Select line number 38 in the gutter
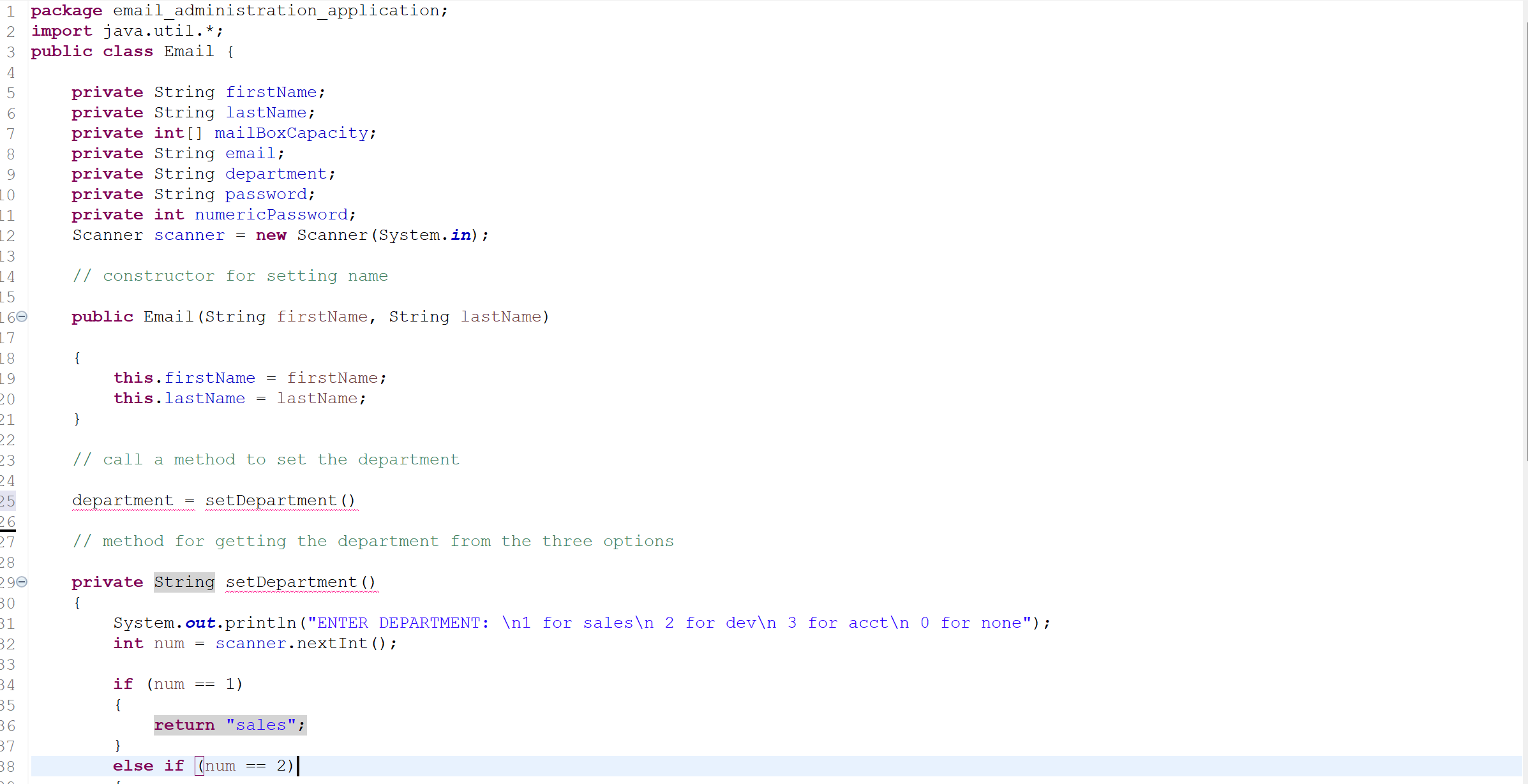Viewport: 1528px width, 784px height. [x=9, y=766]
